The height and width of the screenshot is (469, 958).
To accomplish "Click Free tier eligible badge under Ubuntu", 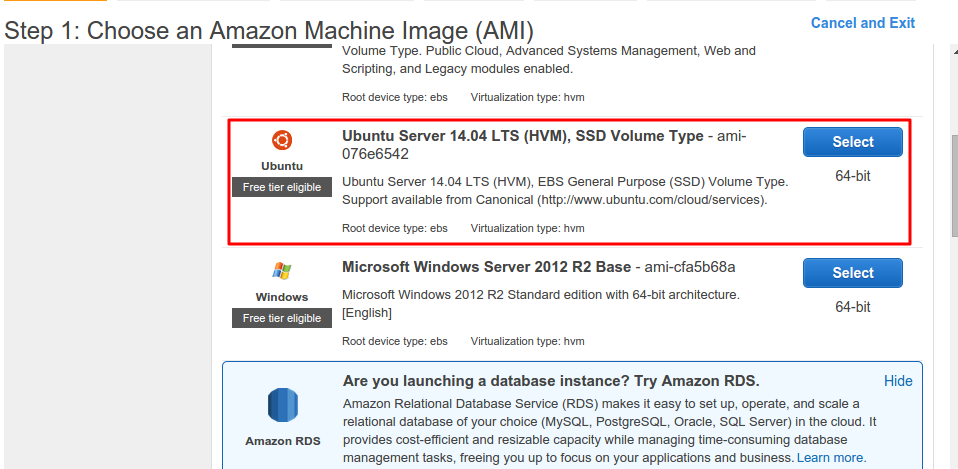I will point(282,187).
